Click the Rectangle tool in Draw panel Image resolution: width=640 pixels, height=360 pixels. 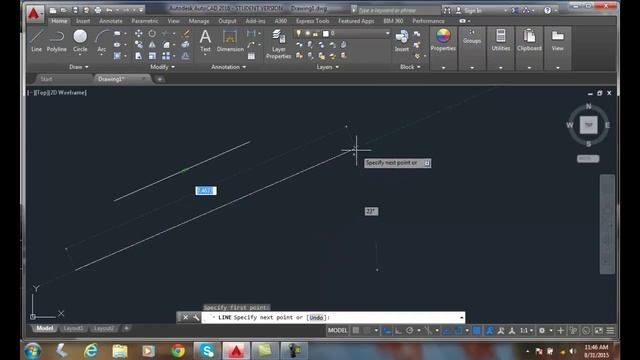(118, 33)
